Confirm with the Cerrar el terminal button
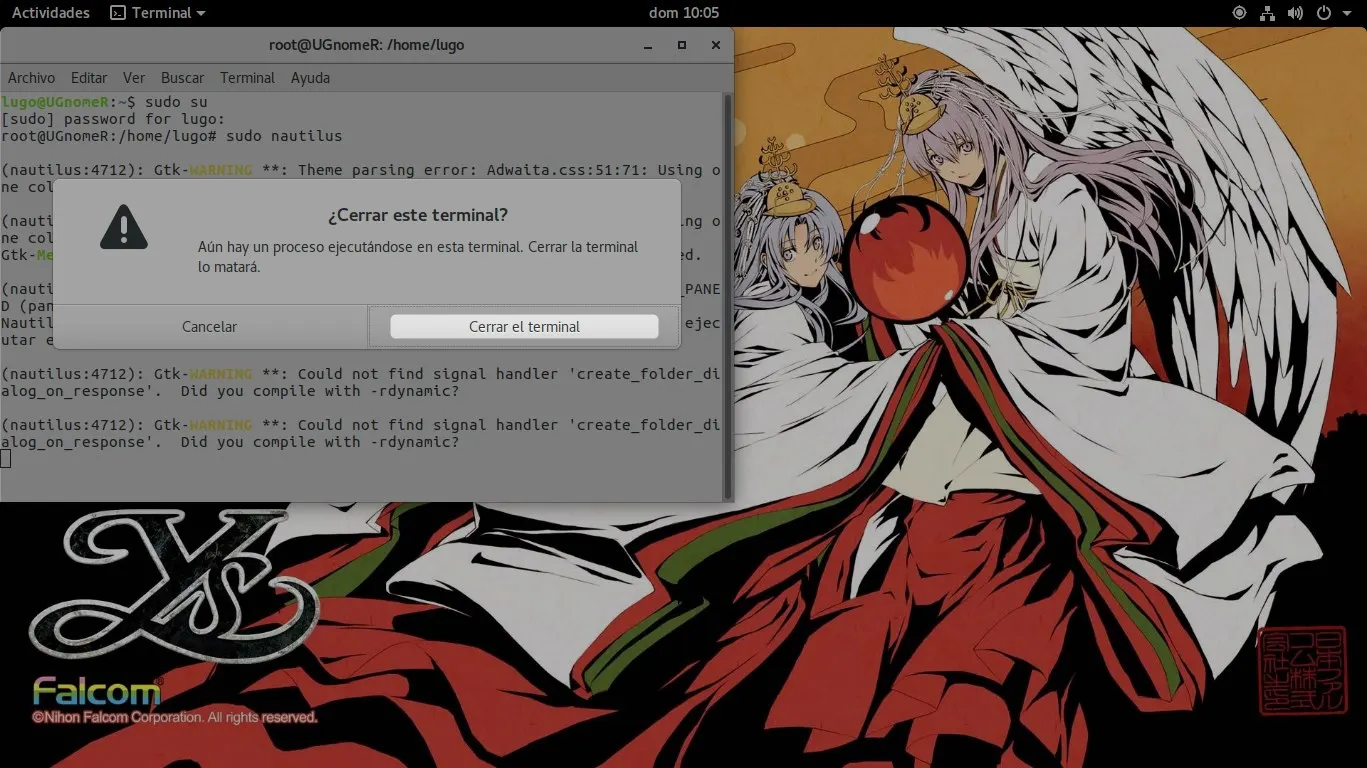This screenshot has height=768, width=1367. coord(523,326)
